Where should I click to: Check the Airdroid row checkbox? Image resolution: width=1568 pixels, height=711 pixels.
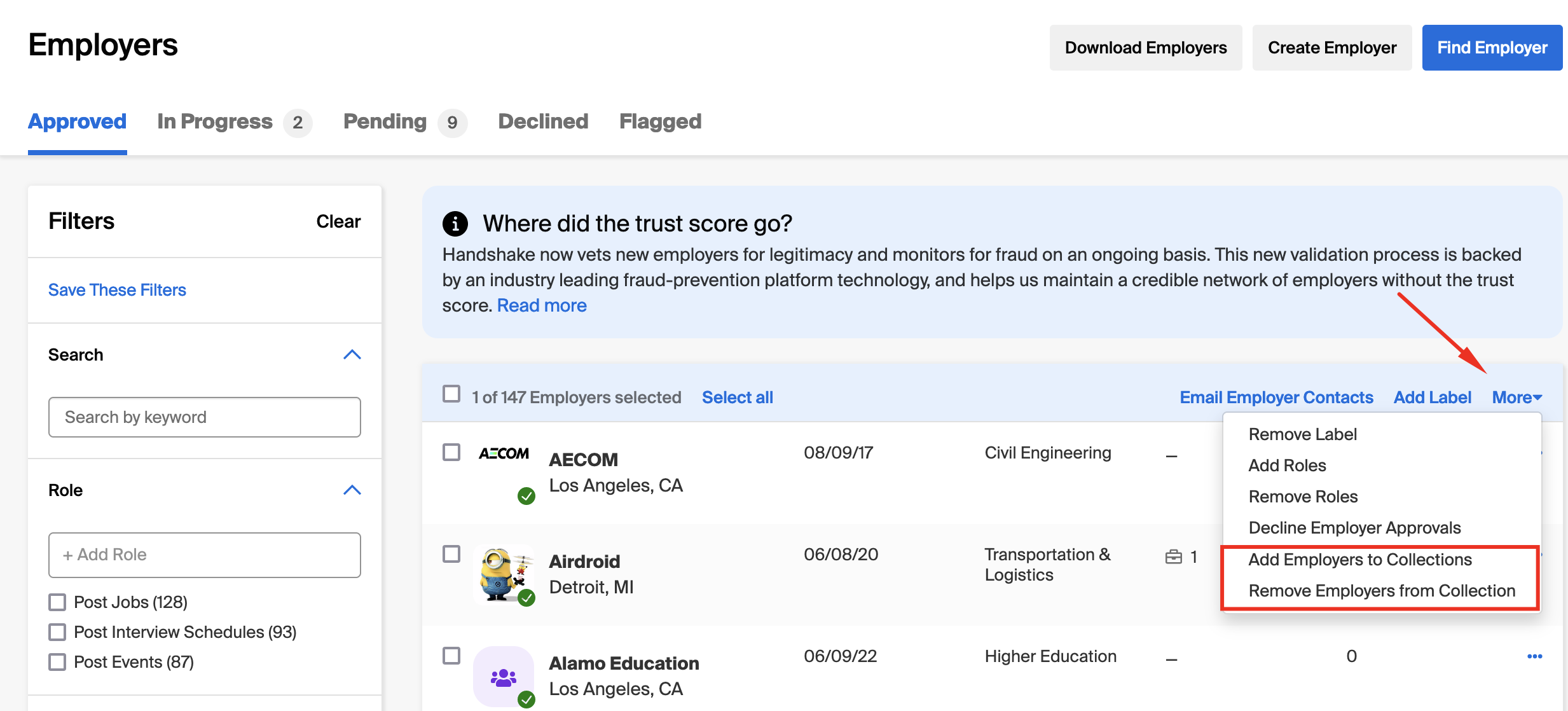[x=451, y=554]
